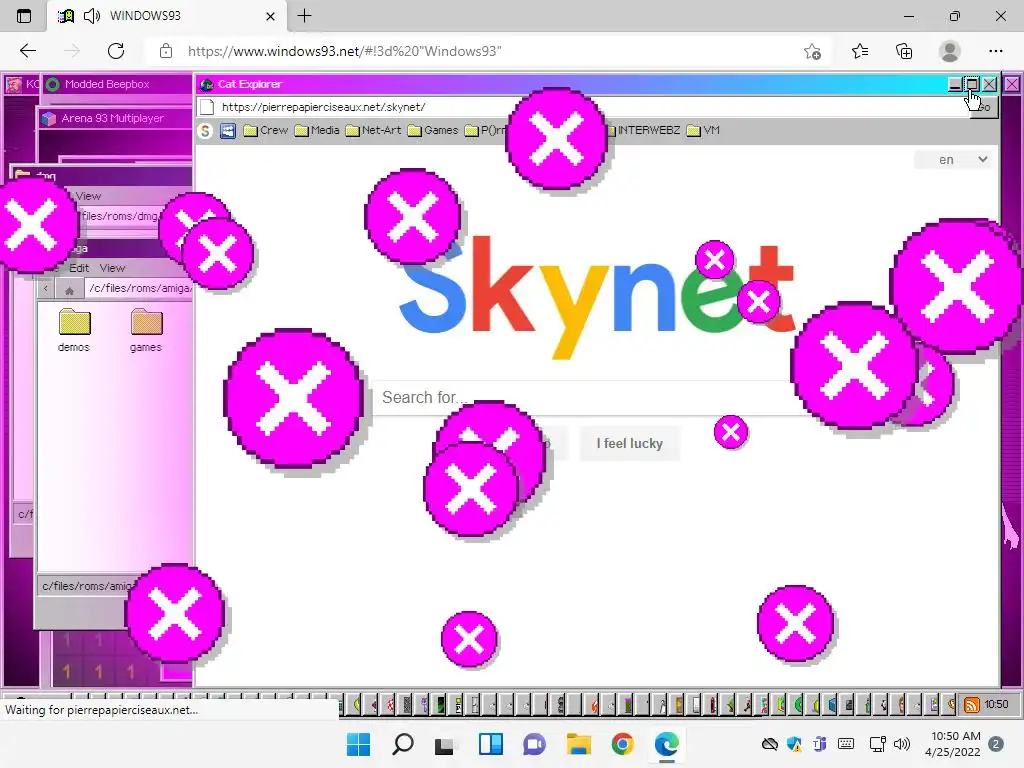Launch Chrome from Windows taskbar

tap(622, 744)
